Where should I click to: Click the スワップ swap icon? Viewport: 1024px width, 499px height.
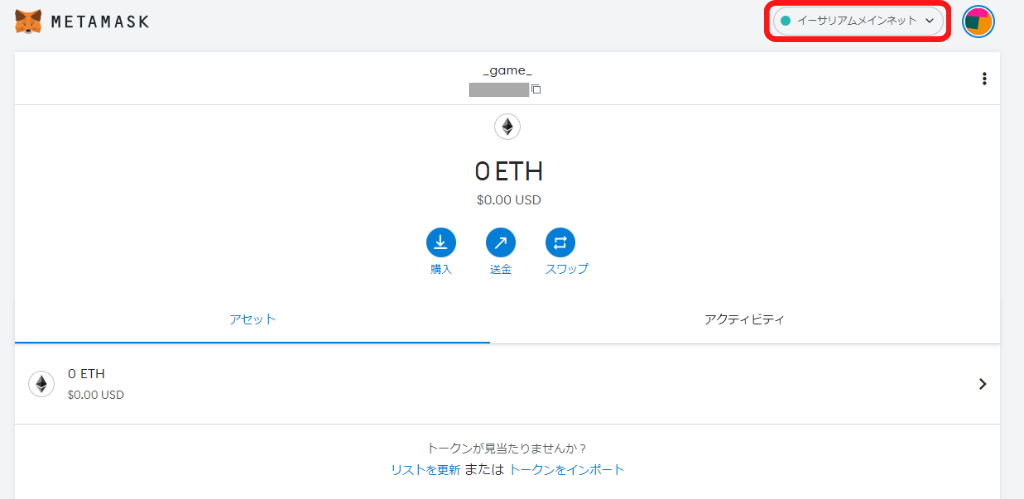pos(560,243)
